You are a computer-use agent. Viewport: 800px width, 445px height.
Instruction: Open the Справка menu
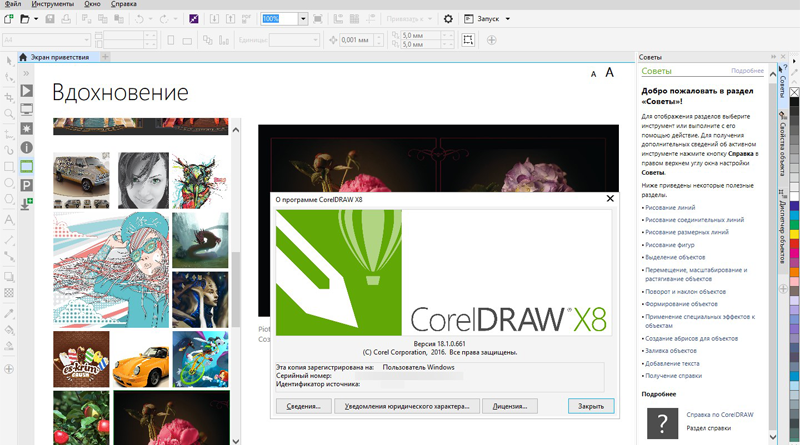pos(123,4)
